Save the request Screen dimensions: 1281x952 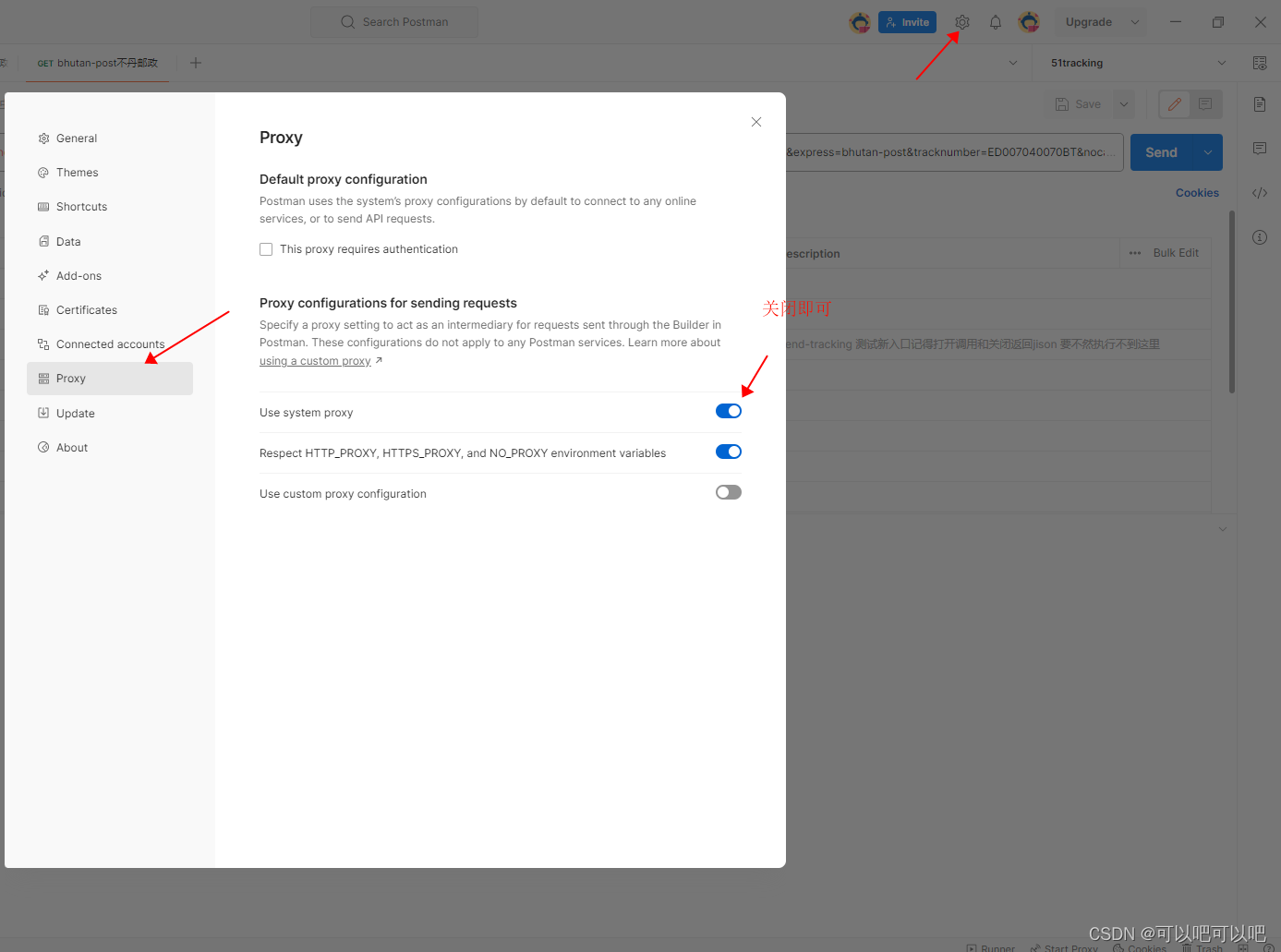(1079, 104)
